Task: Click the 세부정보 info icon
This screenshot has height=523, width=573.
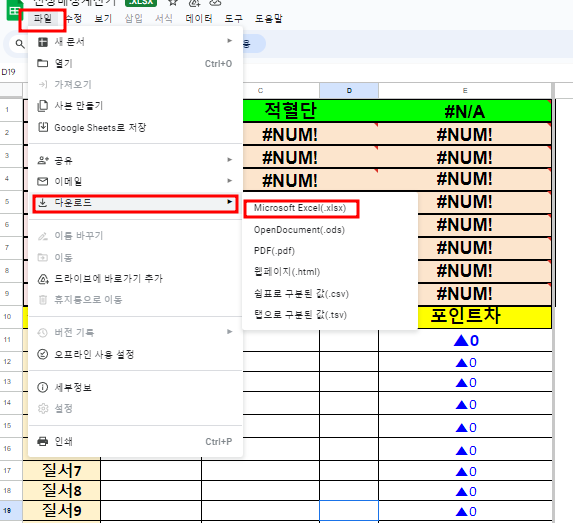Action: (x=43, y=387)
